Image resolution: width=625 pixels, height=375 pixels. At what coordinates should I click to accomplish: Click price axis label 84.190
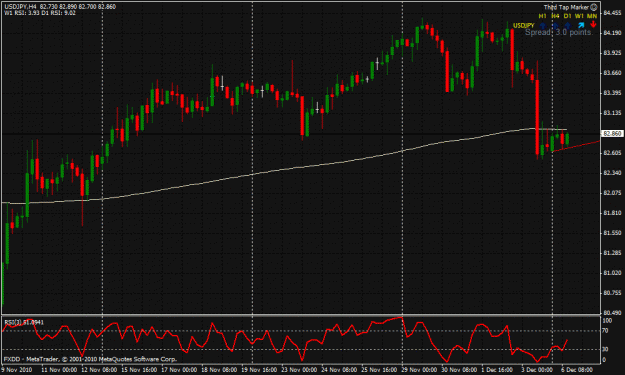coord(612,33)
